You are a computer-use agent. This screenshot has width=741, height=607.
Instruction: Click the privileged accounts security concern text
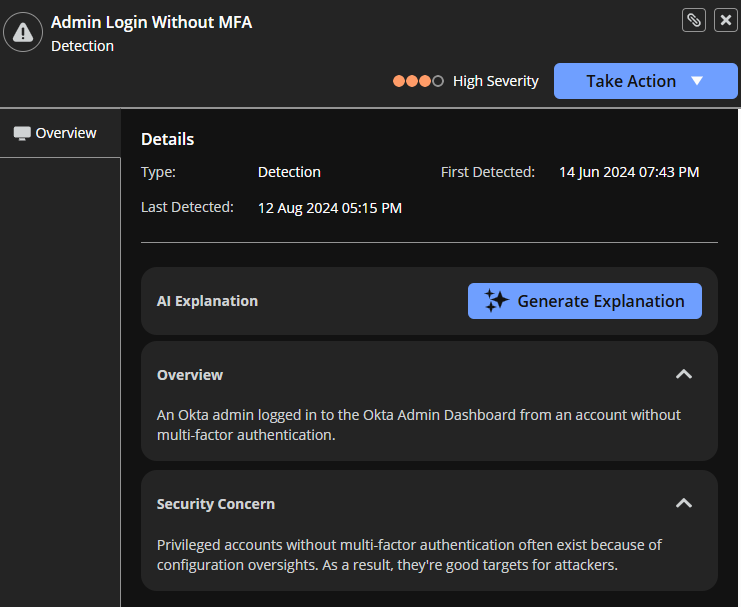[x=409, y=555]
